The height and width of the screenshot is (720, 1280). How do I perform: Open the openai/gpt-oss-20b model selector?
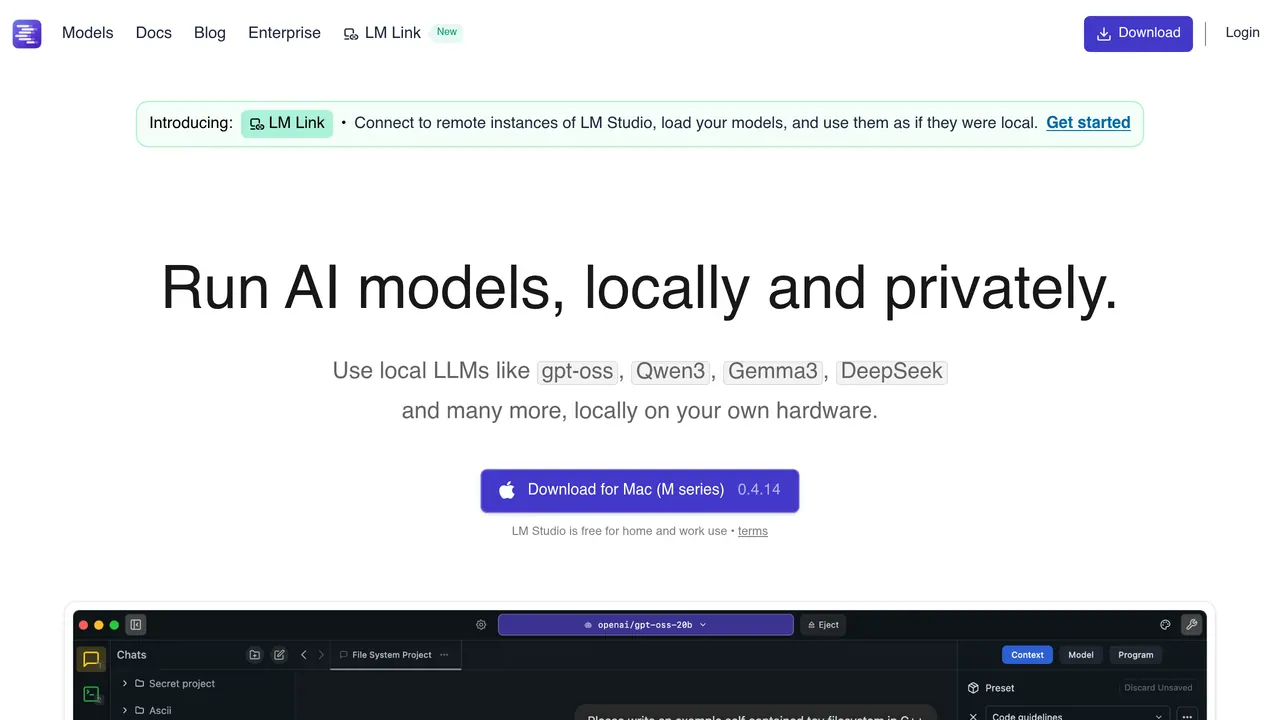click(x=646, y=625)
